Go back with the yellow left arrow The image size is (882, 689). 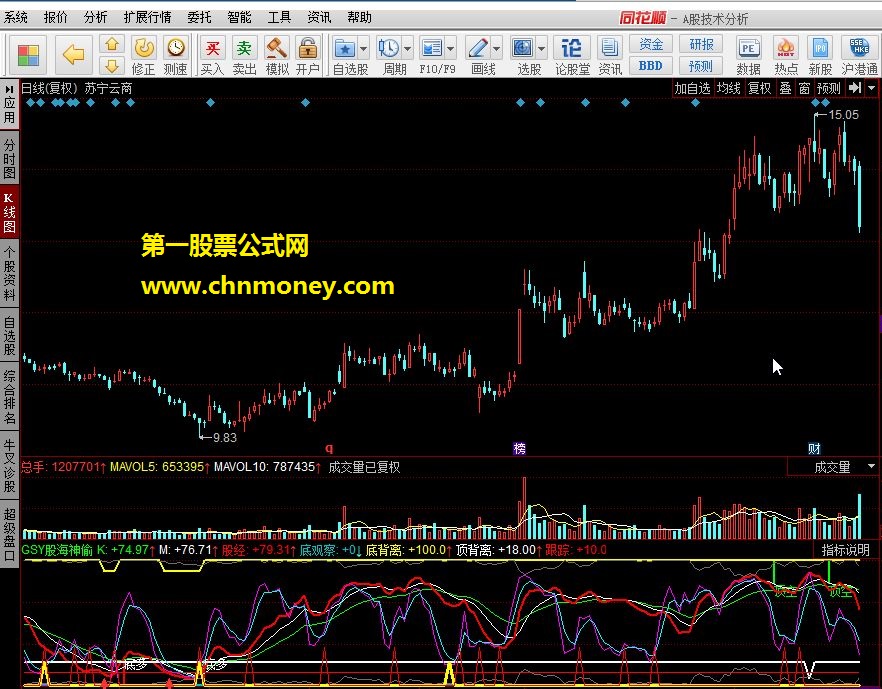click(x=73, y=55)
